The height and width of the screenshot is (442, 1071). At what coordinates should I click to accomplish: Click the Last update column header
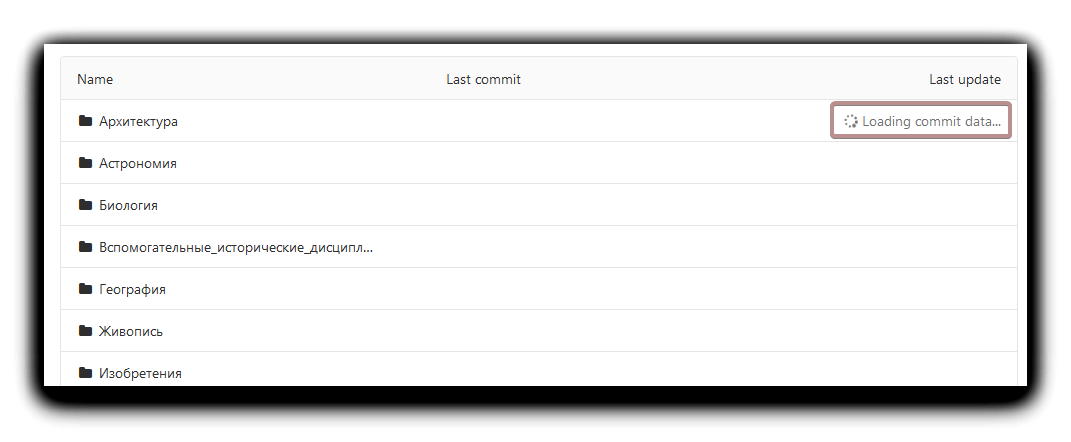click(x=964, y=79)
